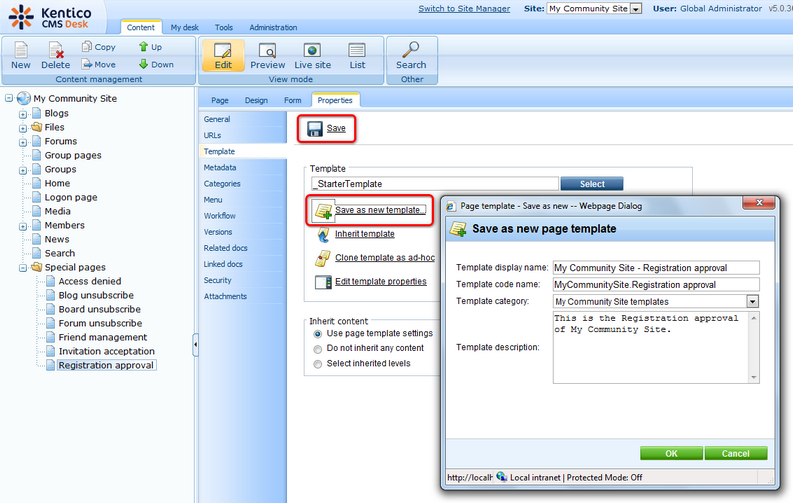Collapse the Special pages tree node
This screenshot has width=793, height=503.
23,268
